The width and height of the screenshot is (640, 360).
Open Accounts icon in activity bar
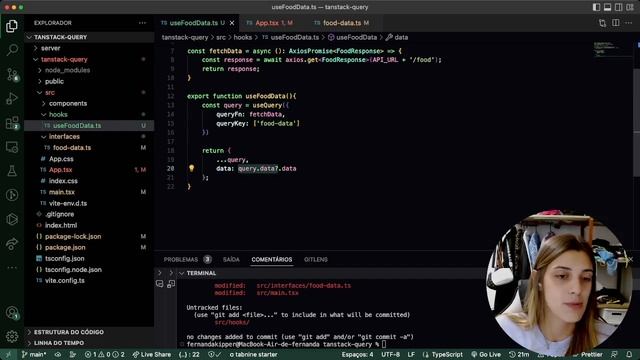12,313
